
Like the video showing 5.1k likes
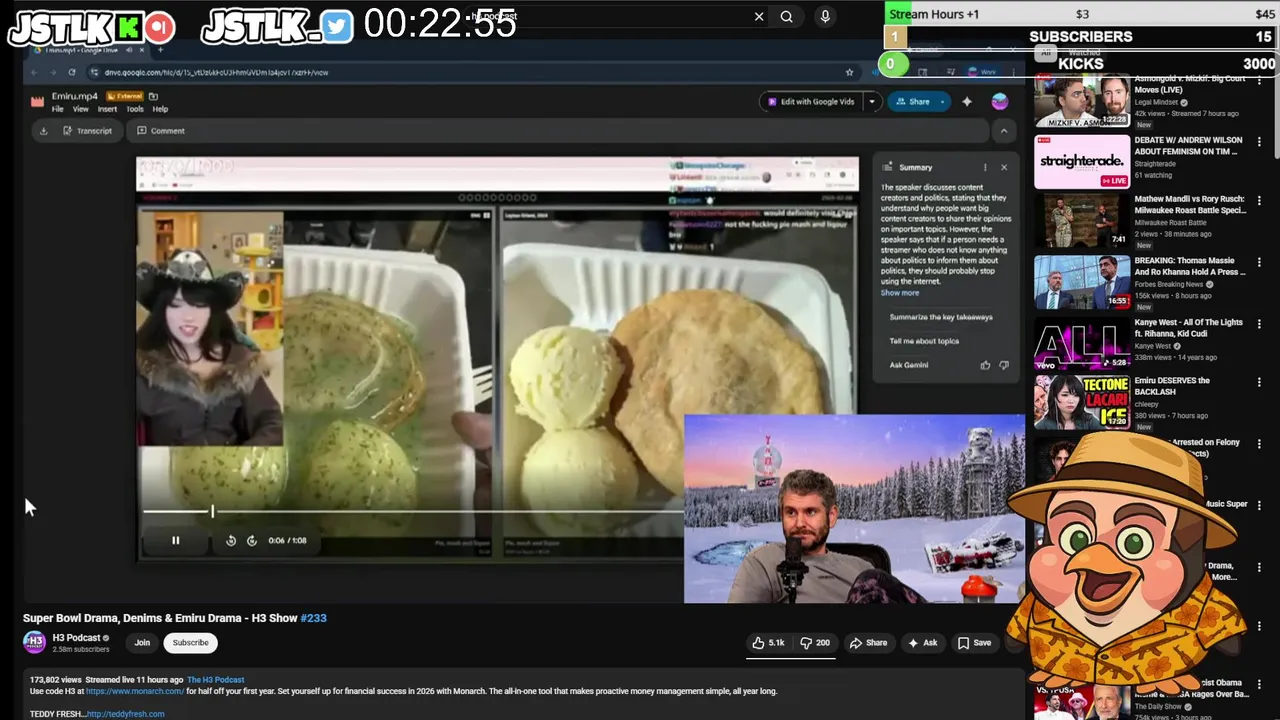point(768,643)
